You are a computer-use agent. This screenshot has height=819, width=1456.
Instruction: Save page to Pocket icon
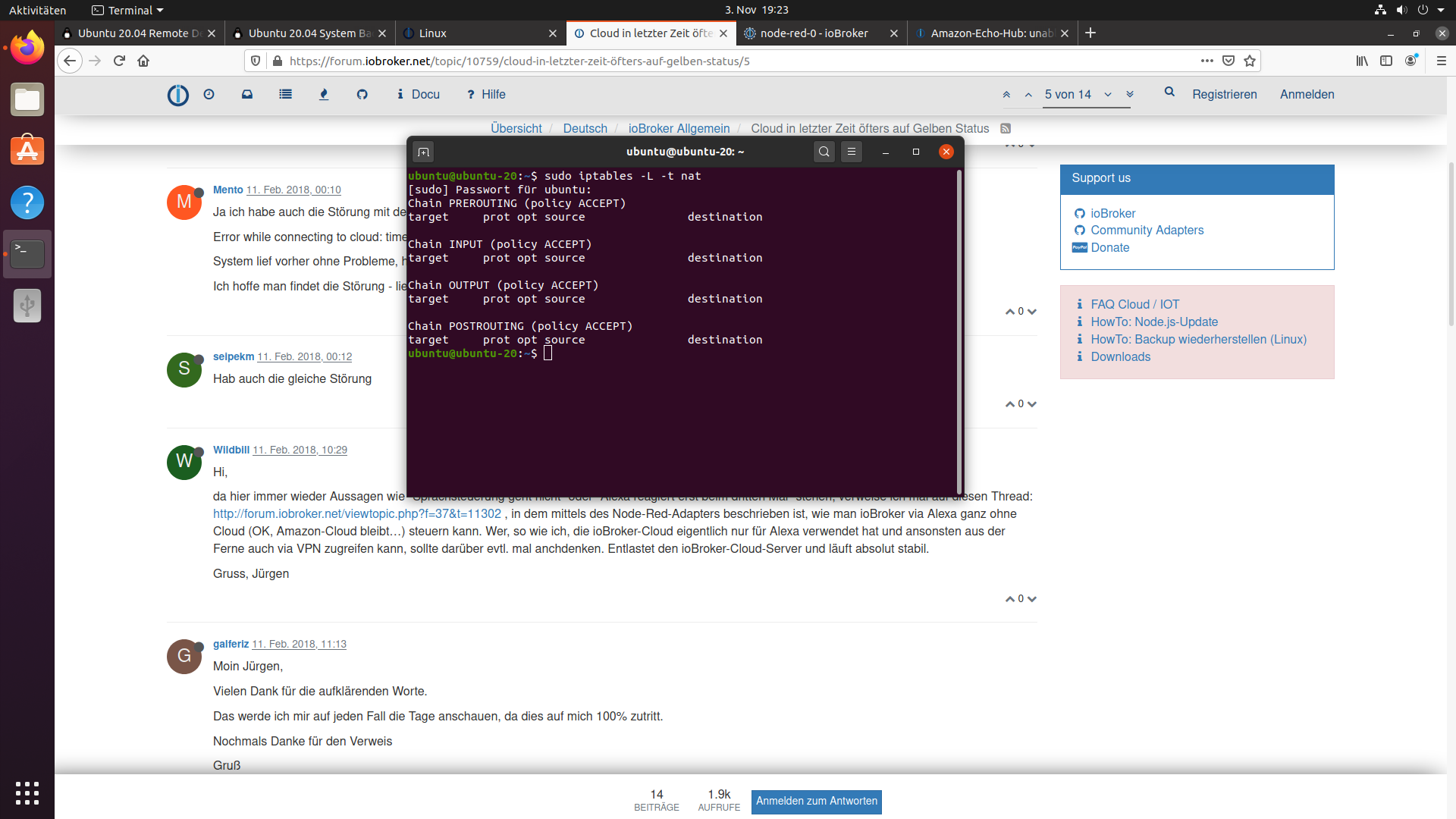1228,61
